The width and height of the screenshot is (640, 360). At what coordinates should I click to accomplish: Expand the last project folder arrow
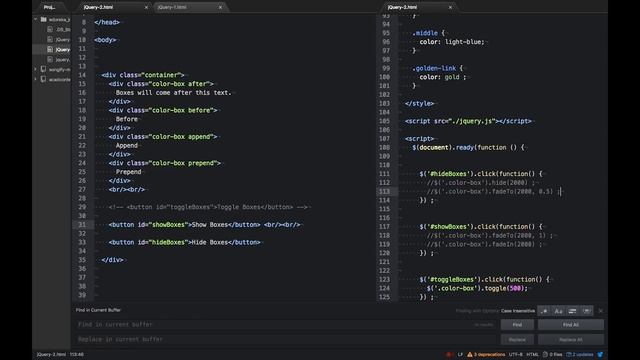pos(36,79)
